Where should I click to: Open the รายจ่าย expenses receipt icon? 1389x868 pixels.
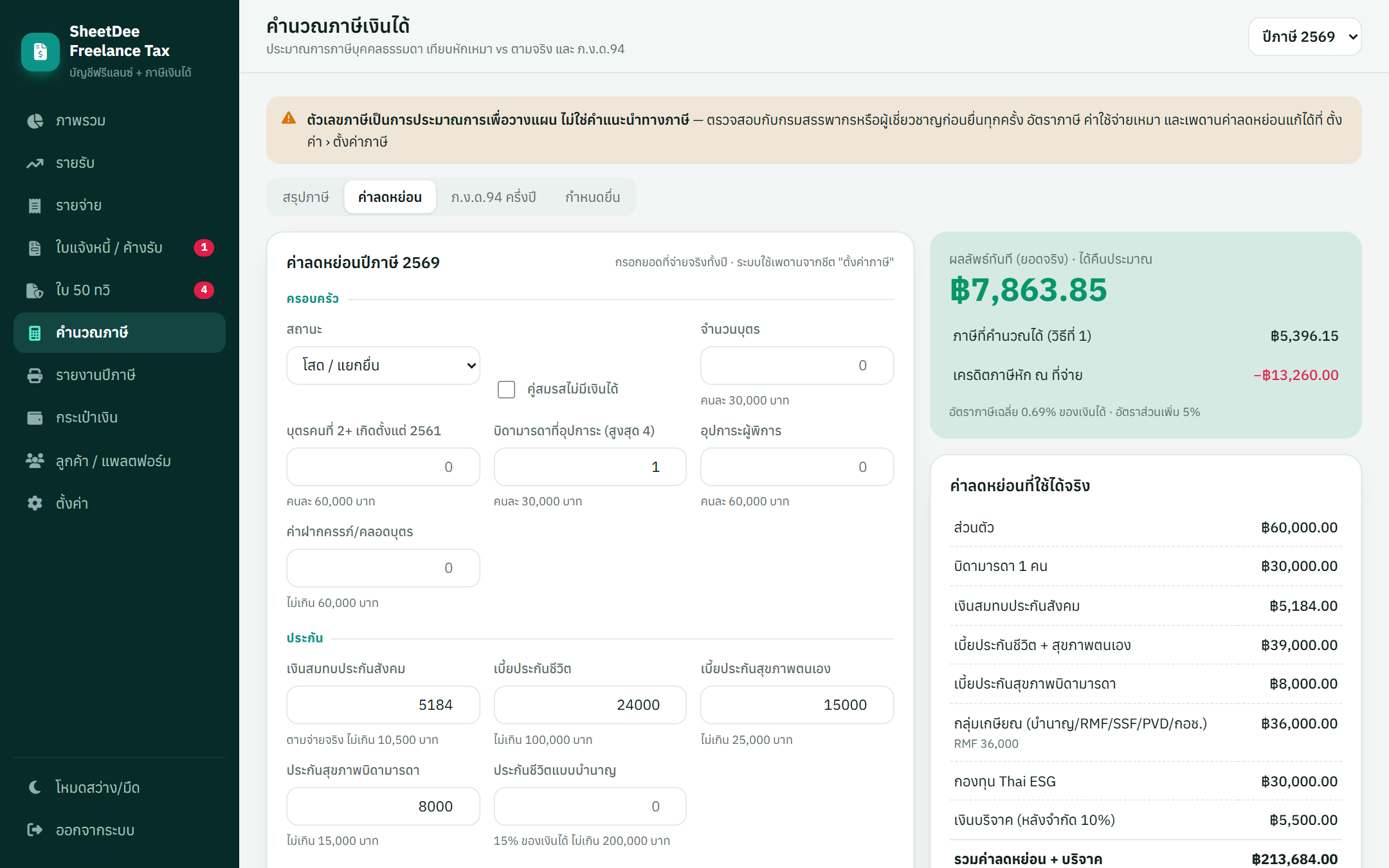pyautogui.click(x=35, y=206)
